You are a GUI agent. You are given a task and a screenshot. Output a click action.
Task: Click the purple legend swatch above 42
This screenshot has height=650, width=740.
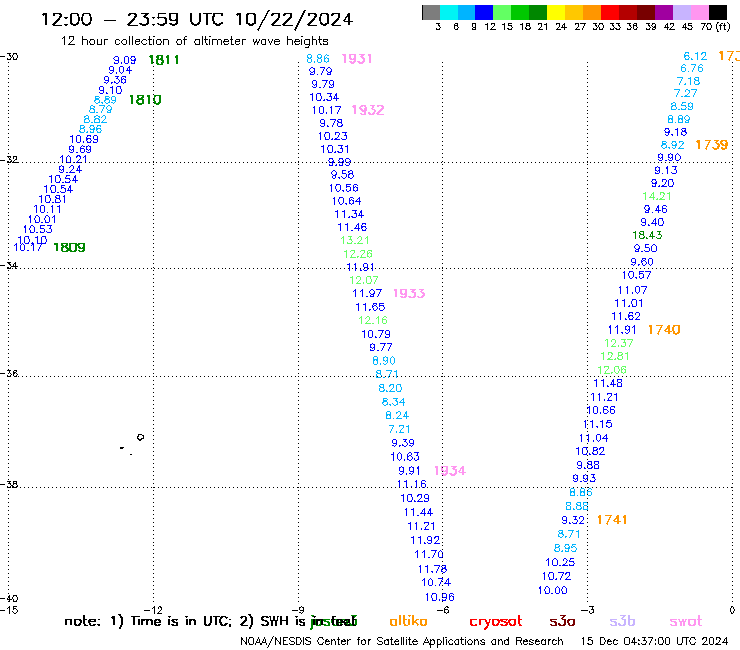[x=664, y=12]
